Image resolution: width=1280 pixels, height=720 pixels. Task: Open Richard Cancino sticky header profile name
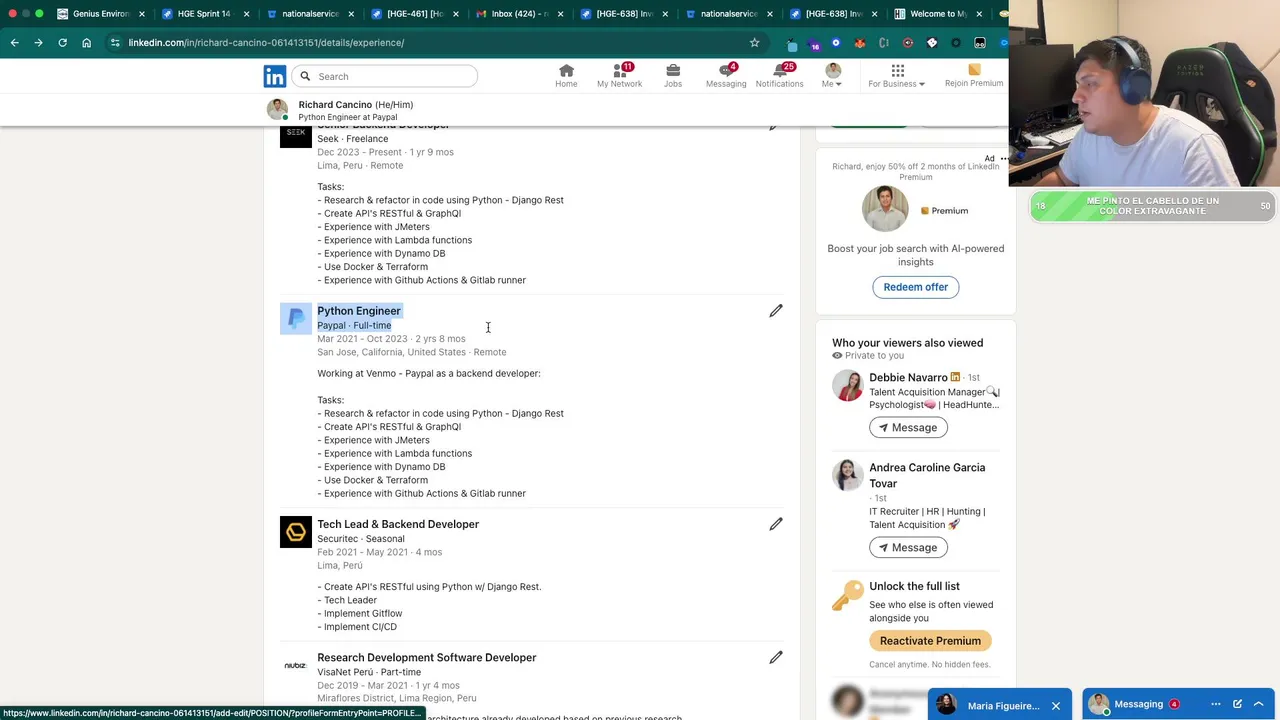335,105
